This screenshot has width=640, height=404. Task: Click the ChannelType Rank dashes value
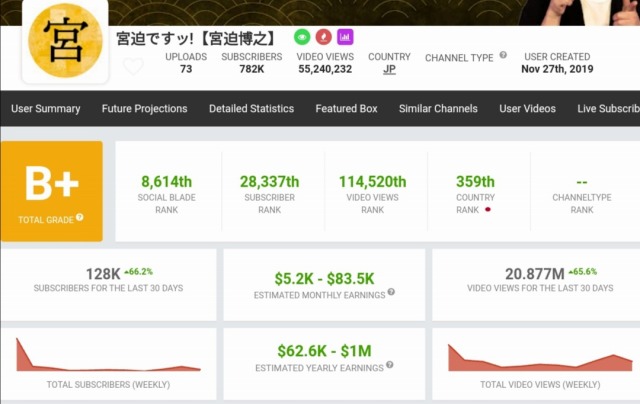(582, 182)
